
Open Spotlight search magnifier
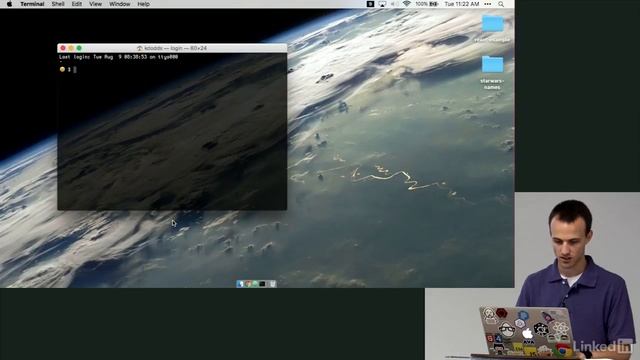click(x=501, y=4)
